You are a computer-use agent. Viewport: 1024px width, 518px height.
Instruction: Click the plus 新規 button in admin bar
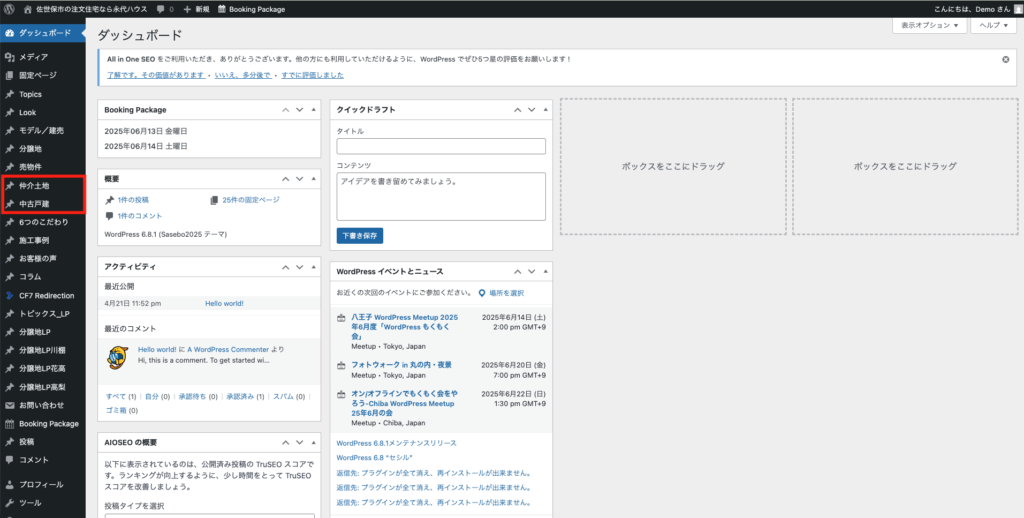point(197,9)
